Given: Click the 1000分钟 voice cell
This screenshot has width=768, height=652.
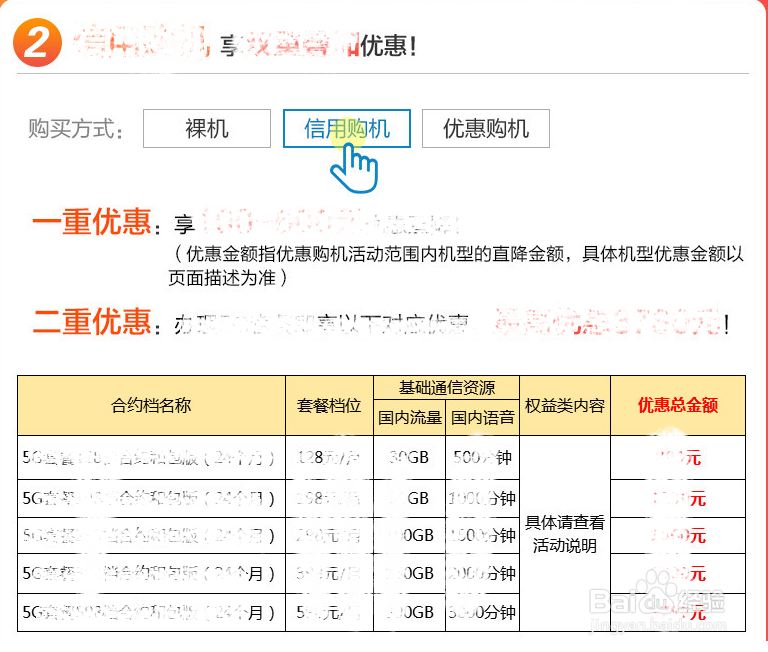Looking at the screenshot, I should click(x=482, y=499).
